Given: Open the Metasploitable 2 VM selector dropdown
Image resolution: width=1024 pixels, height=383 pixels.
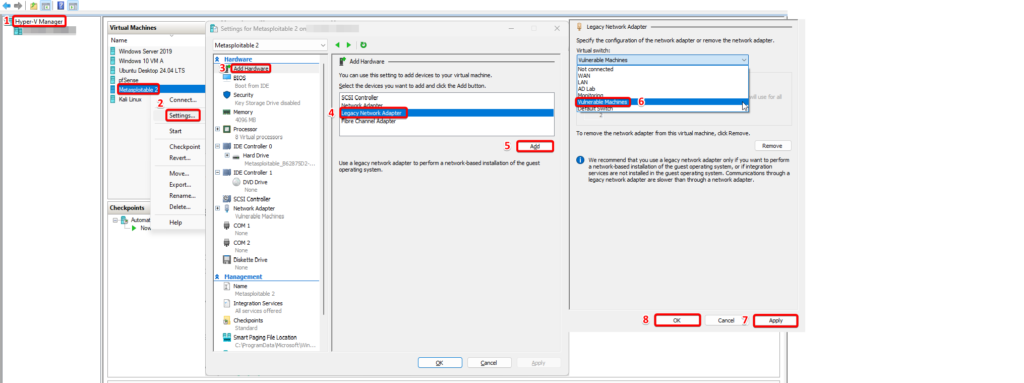Looking at the screenshot, I should [x=270, y=45].
